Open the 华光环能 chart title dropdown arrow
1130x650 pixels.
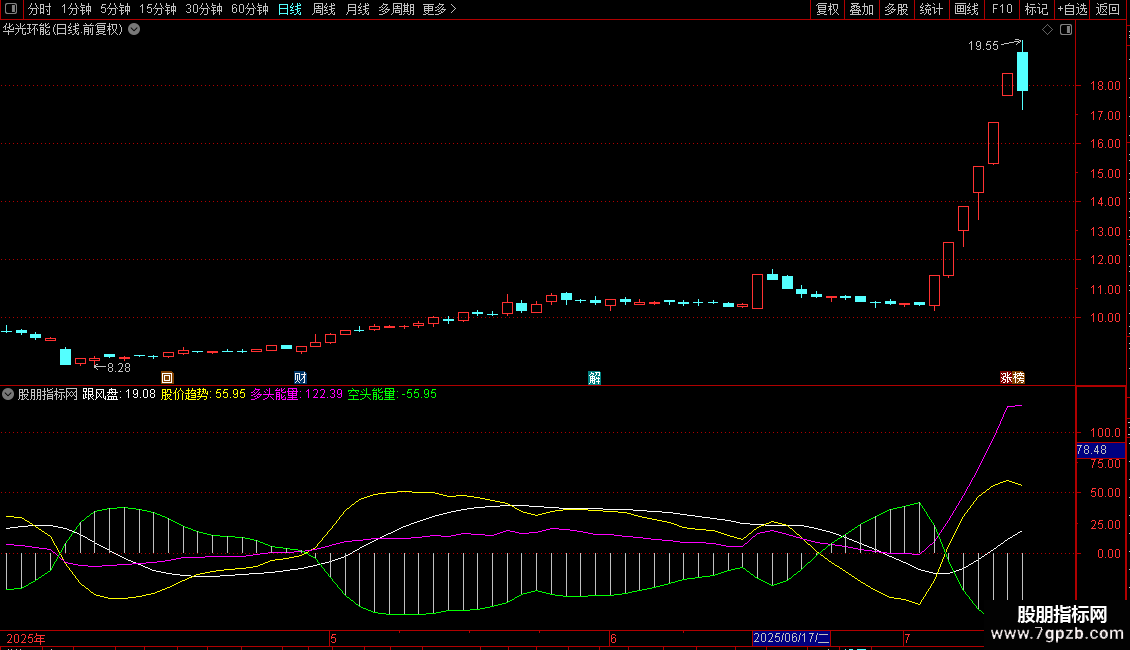point(135,29)
